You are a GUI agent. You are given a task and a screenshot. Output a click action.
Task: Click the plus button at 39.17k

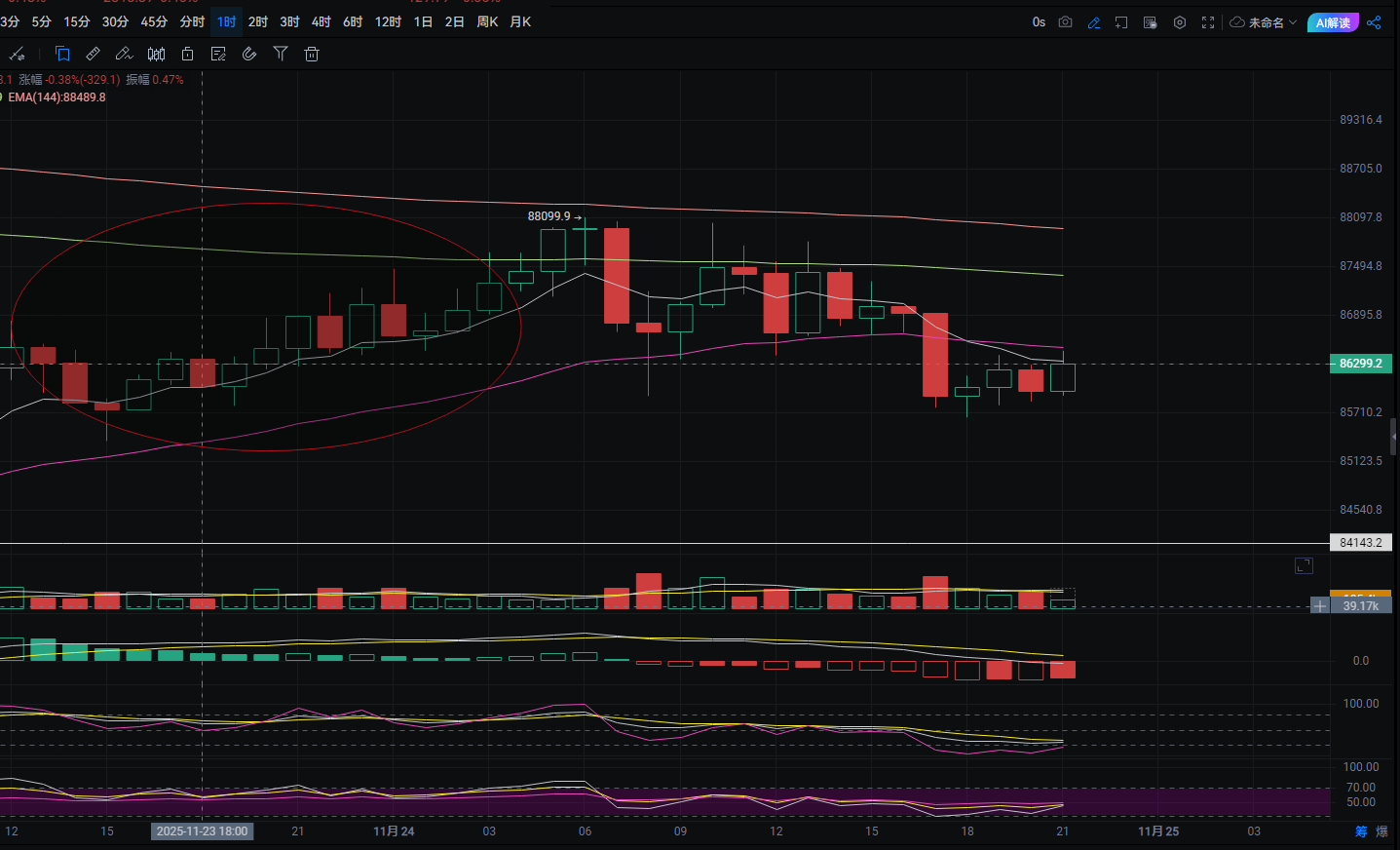pos(1320,605)
